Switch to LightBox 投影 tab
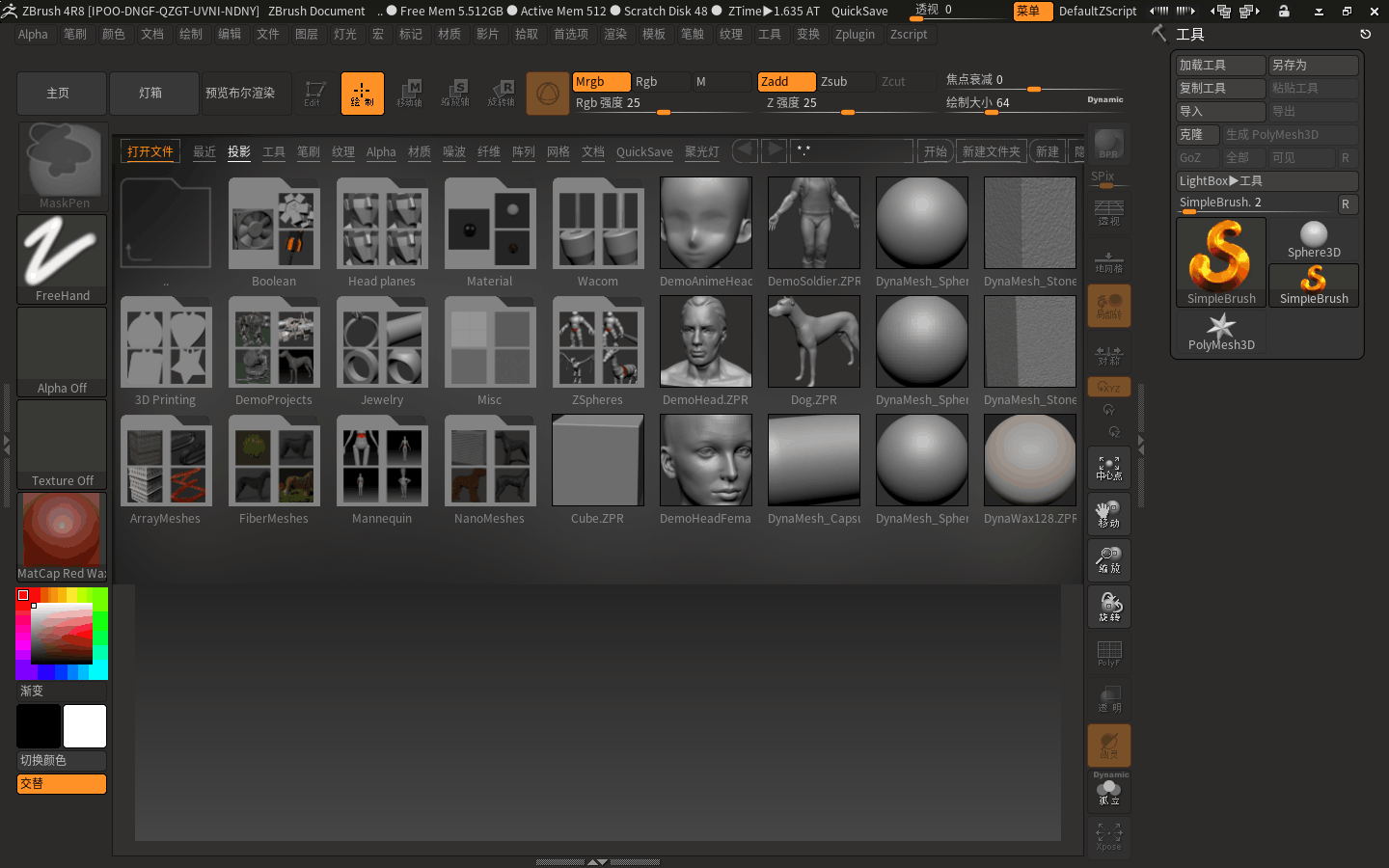This screenshot has width=1389, height=868. (x=239, y=151)
